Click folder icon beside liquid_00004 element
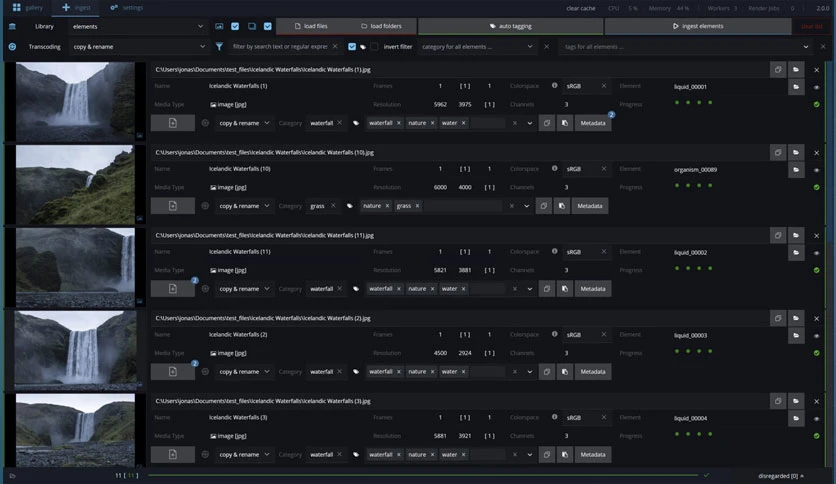Image resolution: width=836 pixels, height=484 pixels. [x=796, y=418]
